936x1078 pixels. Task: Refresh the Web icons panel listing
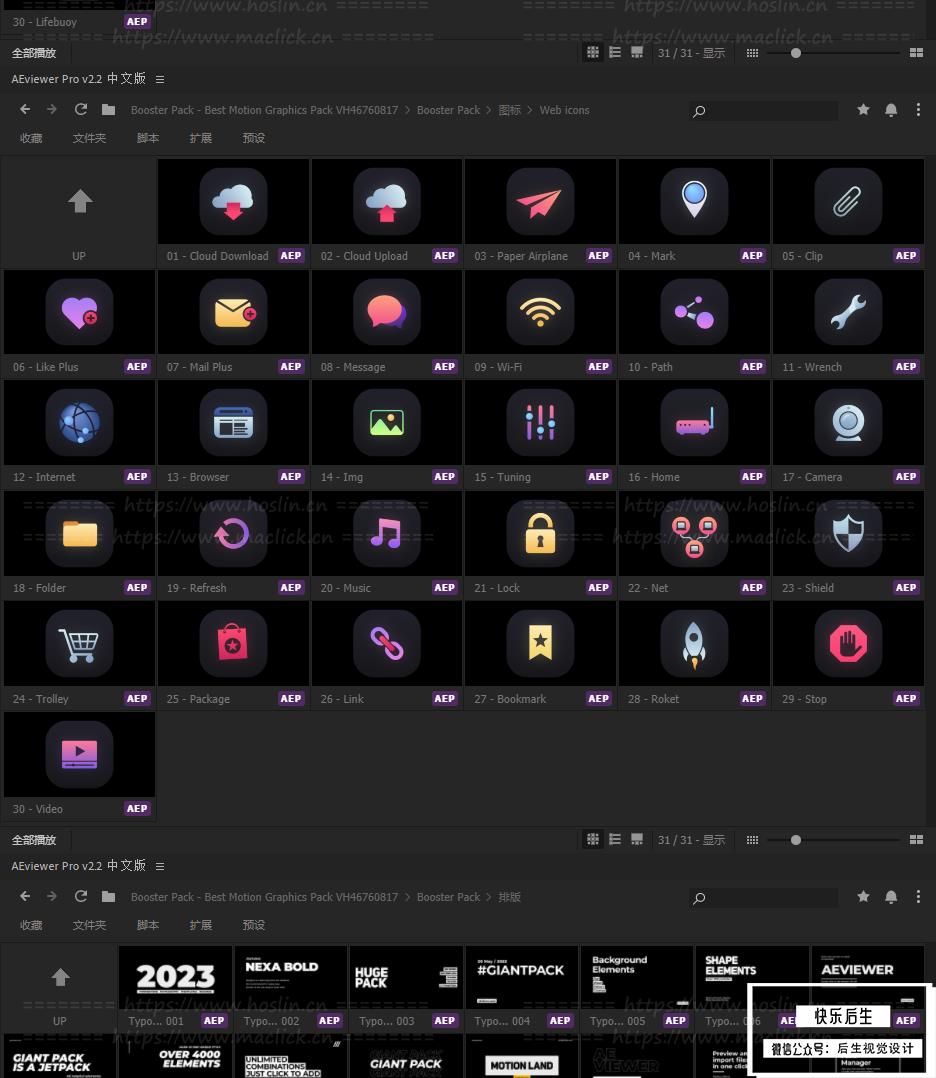click(80, 109)
